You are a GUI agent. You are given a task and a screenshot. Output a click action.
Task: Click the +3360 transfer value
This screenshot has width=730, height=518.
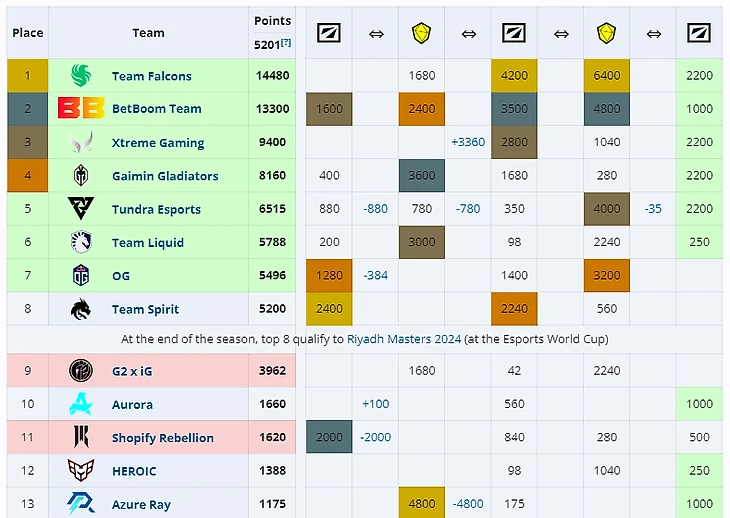(x=468, y=142)
